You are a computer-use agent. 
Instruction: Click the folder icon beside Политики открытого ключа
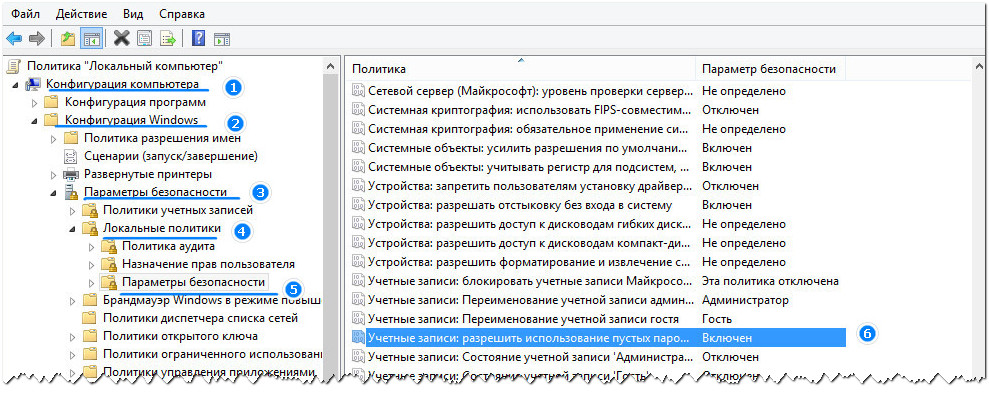coord(90,336)
